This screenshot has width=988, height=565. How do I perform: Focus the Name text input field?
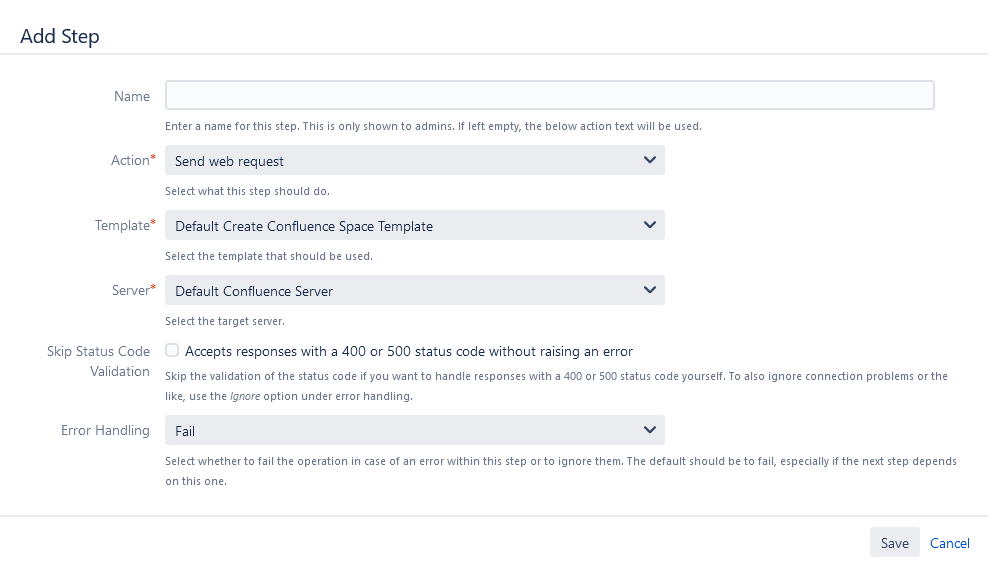549,96
